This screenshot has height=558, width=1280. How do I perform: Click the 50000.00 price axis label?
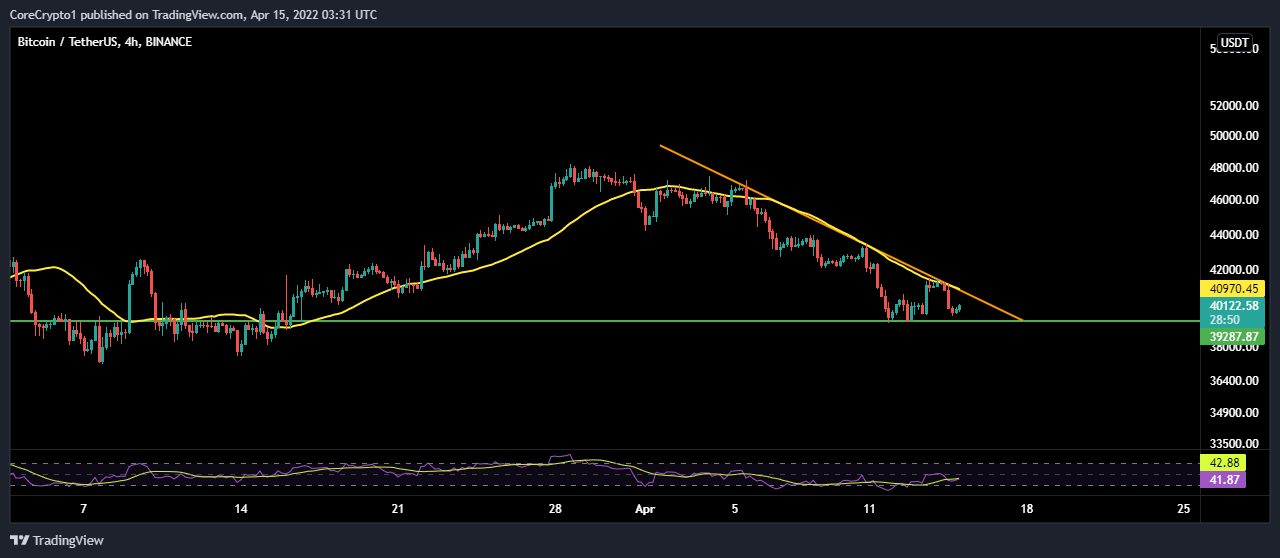tap(1233, 136)
